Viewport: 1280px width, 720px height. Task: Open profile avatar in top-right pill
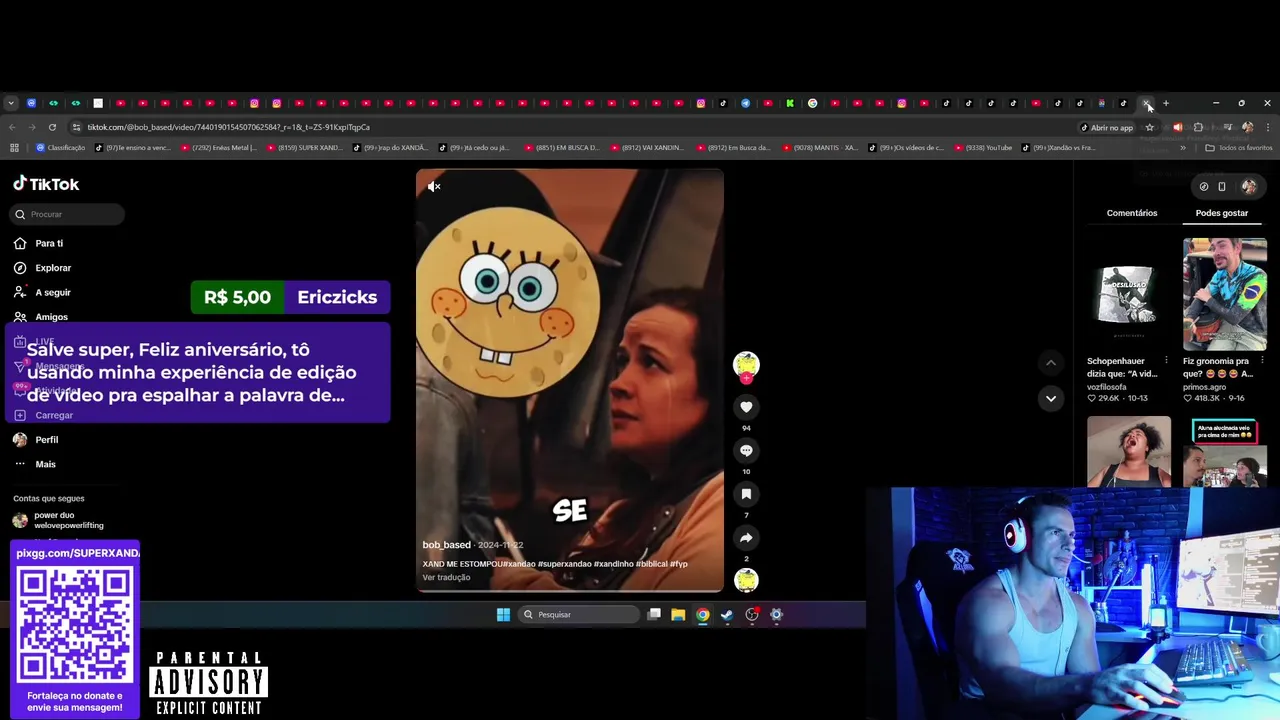[1249, 187]
